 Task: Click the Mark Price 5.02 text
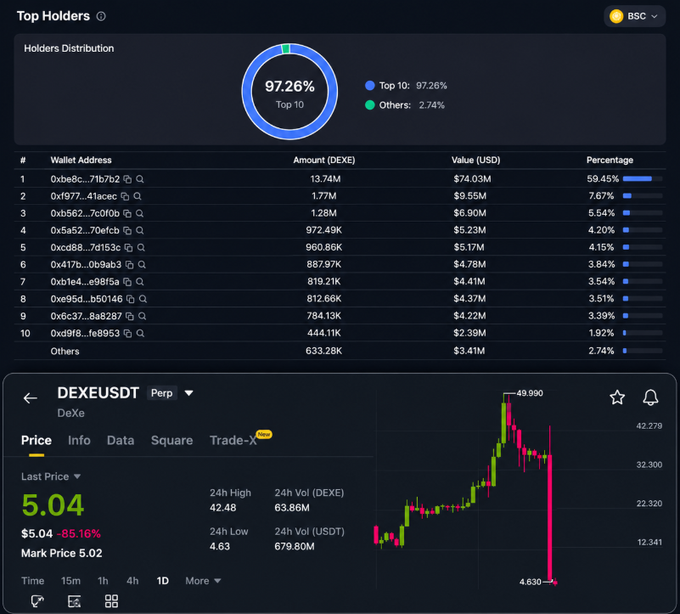click(62, 553)
